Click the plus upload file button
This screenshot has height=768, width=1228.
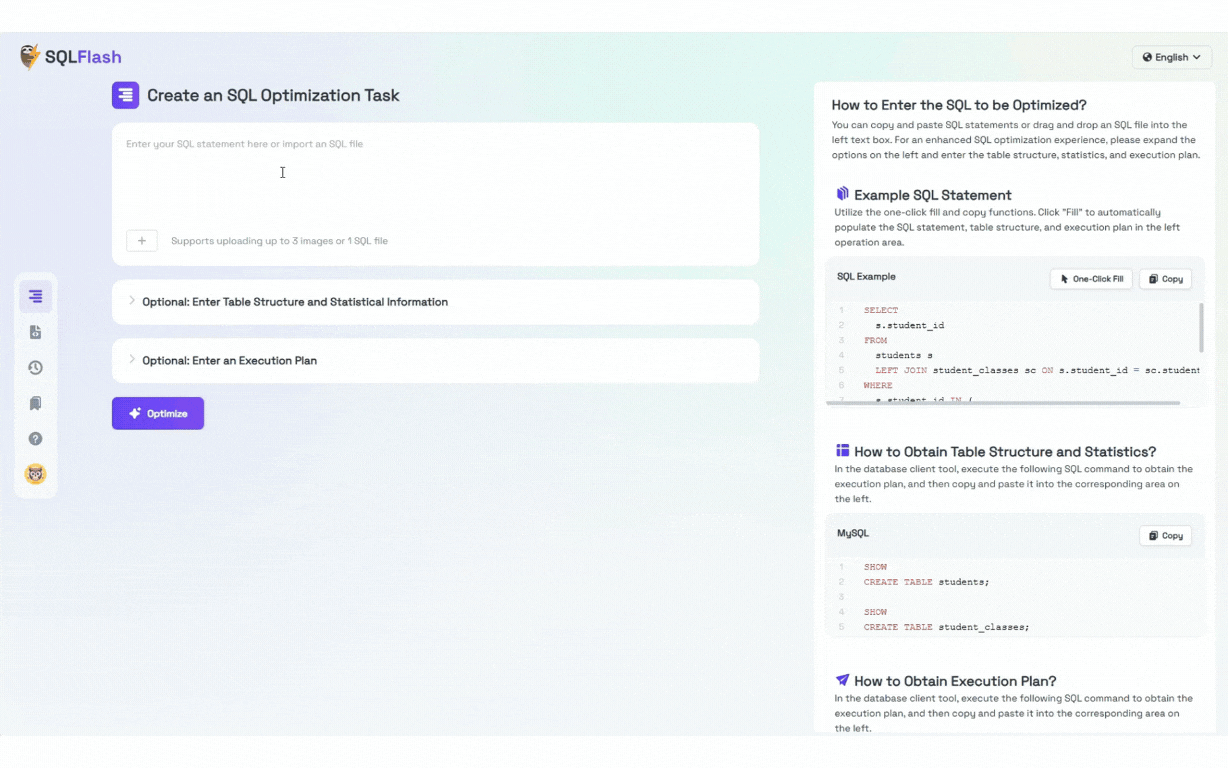pyautogui.click(x=142, y=241)
